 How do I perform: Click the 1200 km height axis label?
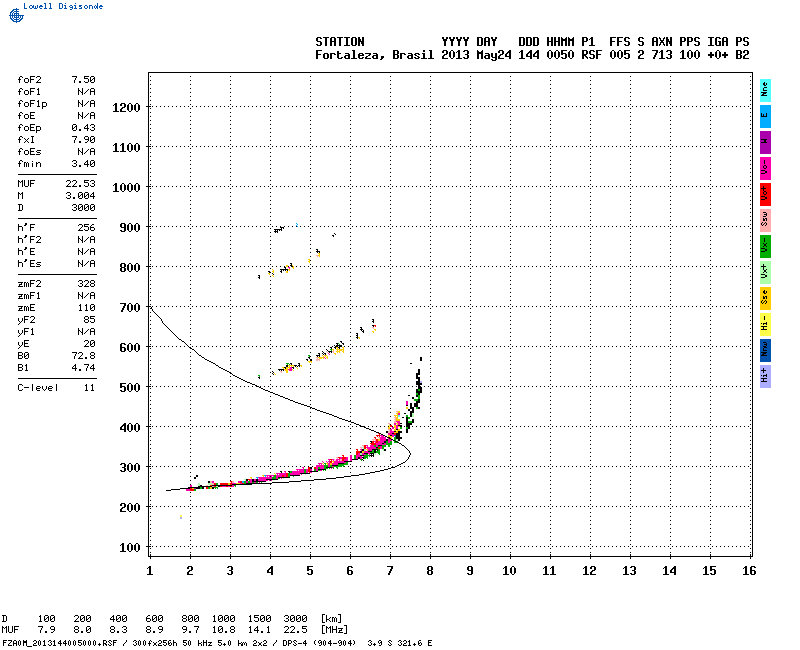126,107
